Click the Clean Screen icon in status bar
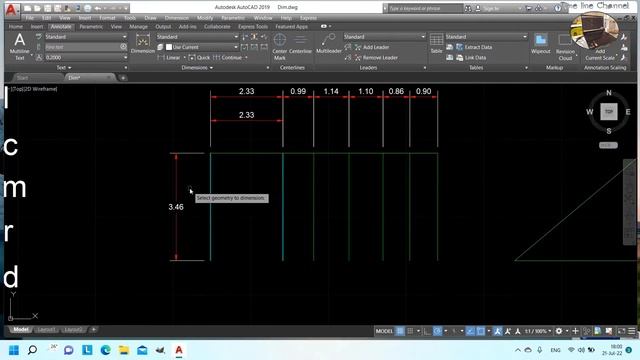Image resolution: width=640 pixels, height=360 pixels. coord(621,331)
